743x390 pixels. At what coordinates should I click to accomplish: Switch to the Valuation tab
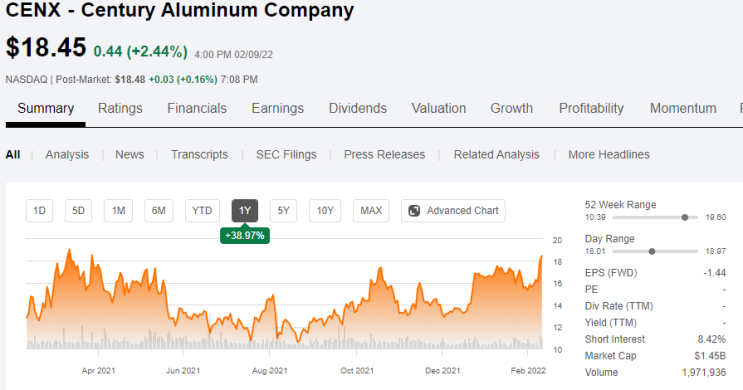coord(439,109)
